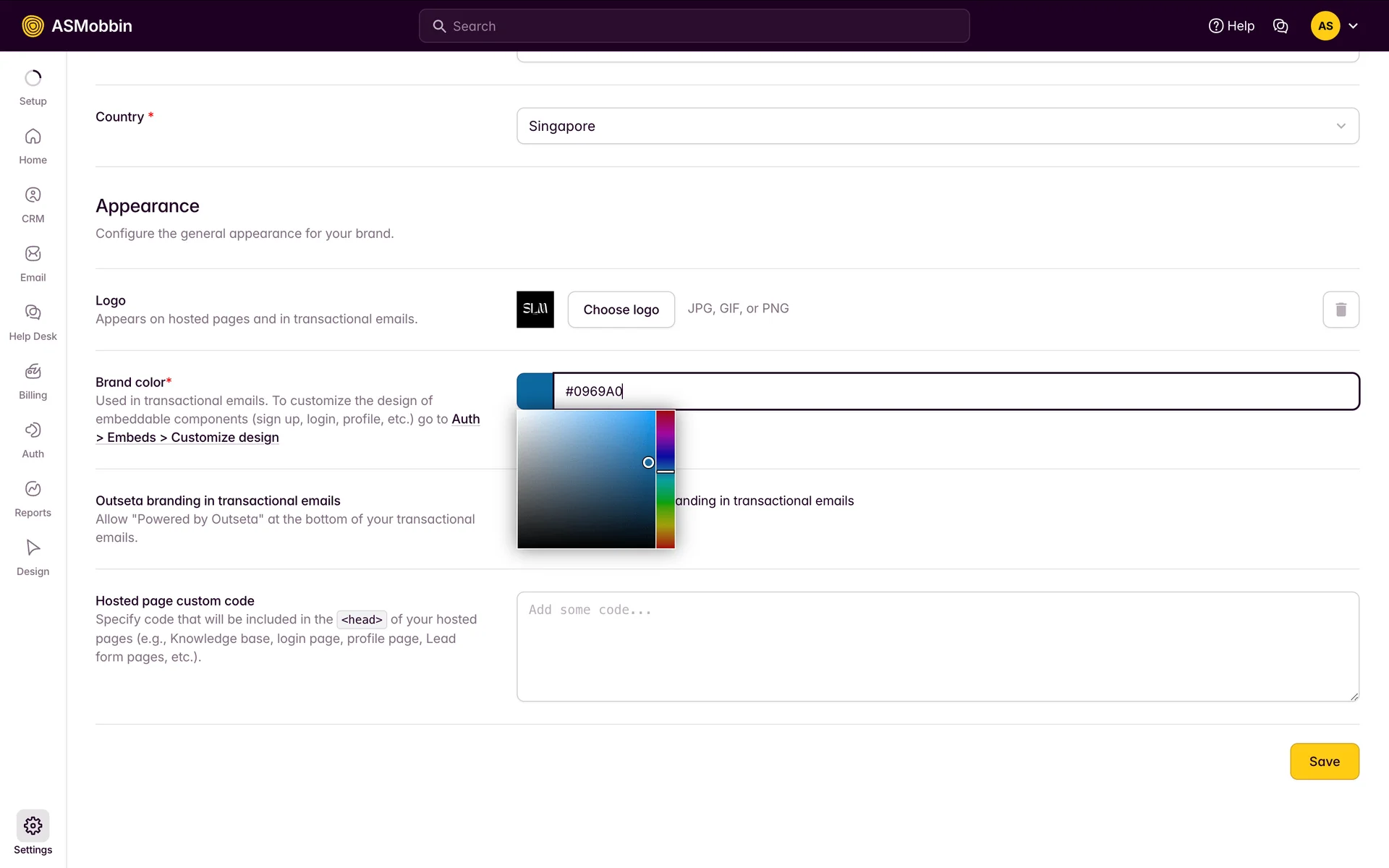Open the CRM section
The image size is (1389, 868).
coord(33,205)
